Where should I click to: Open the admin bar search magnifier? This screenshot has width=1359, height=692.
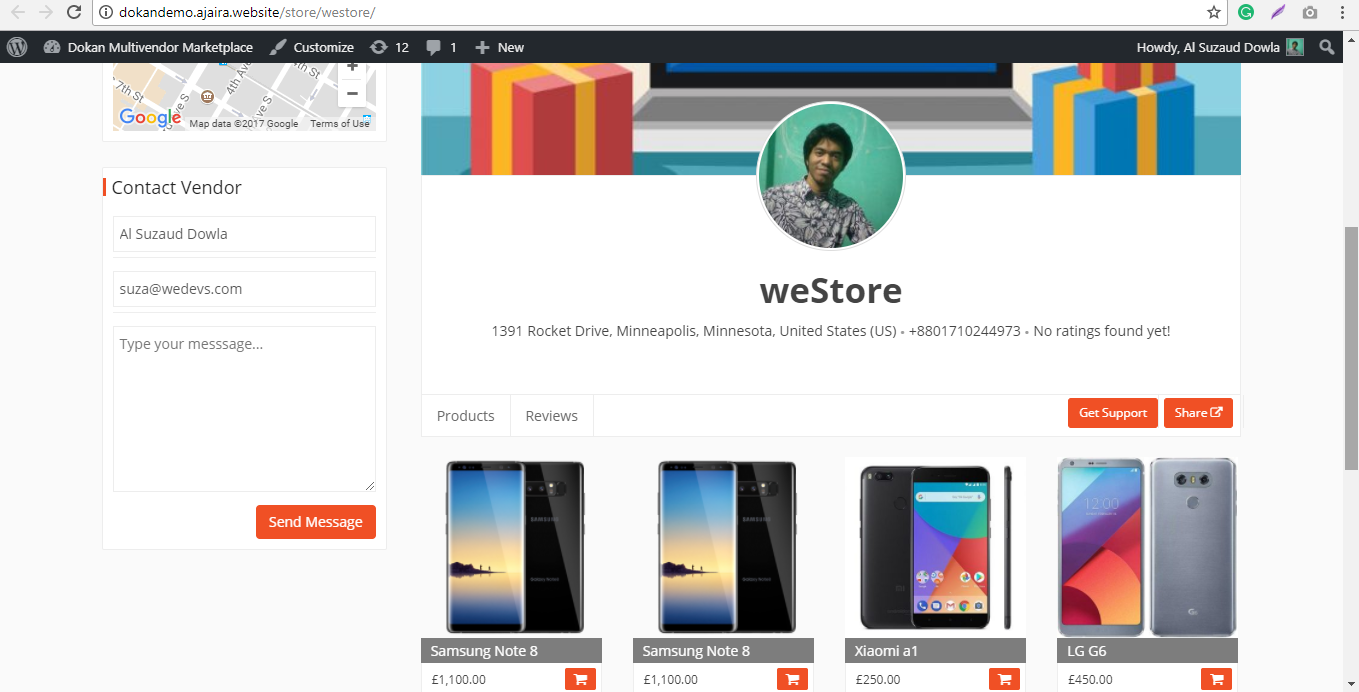click(x=1327, y=47)
